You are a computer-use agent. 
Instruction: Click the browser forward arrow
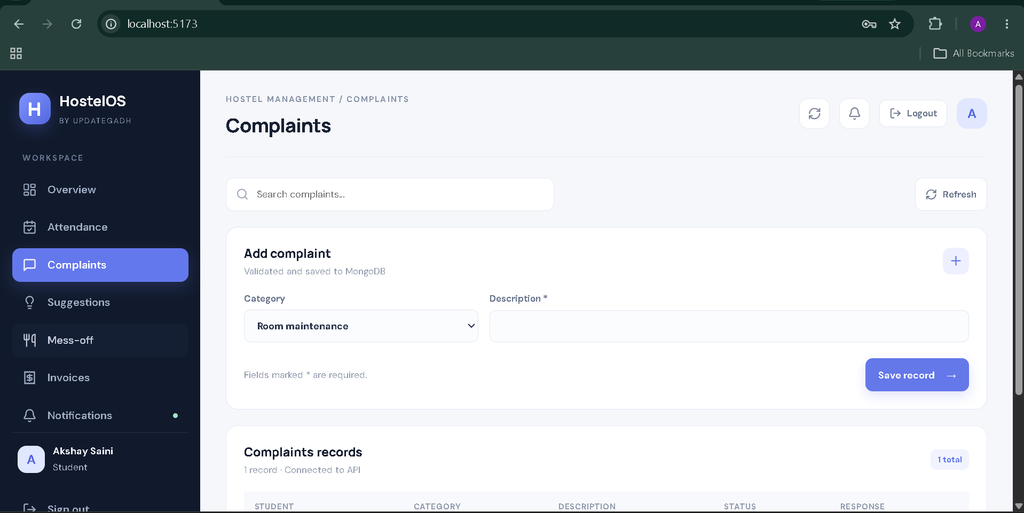pos(47,24)
